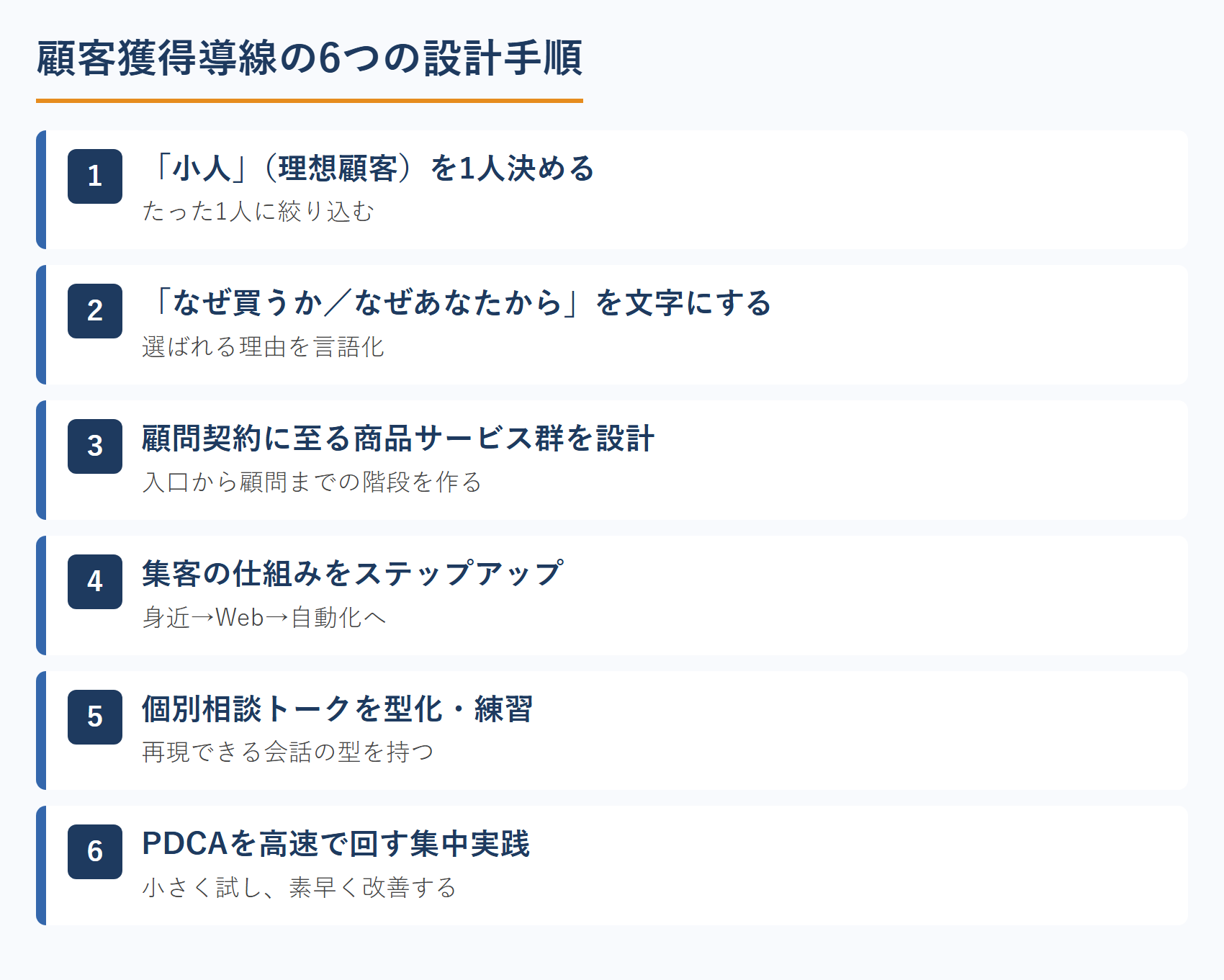
Task: Select heading 集客の仕組みをステップアップ
Action: (x=353, y=574)
